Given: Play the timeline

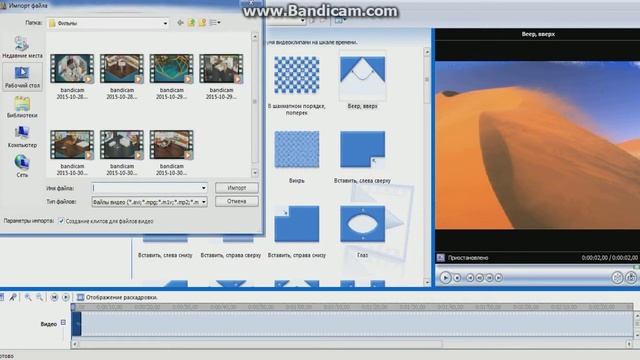Looking at the screenshot, I should pyautogui.click(x=66, y=297).
